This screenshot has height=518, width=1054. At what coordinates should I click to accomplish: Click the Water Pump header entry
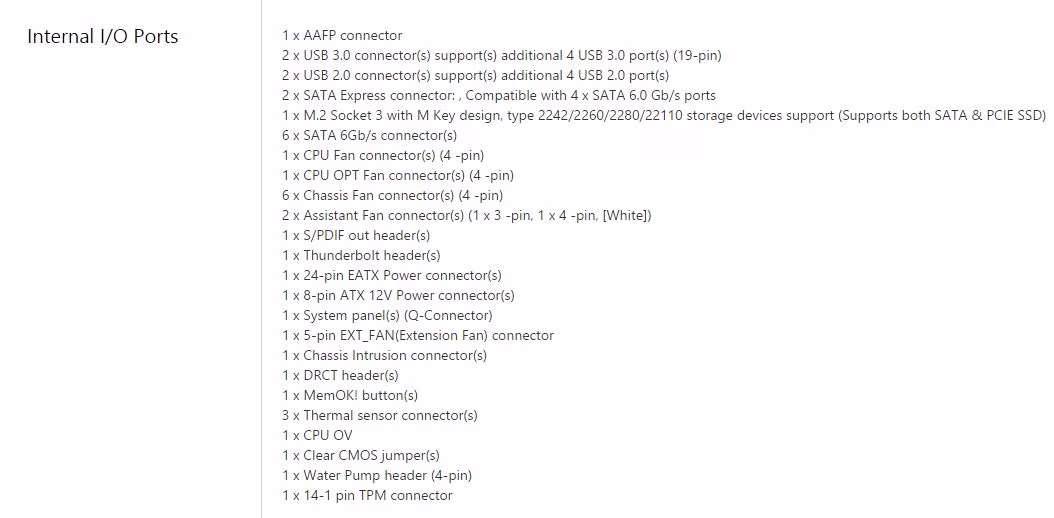377,476
